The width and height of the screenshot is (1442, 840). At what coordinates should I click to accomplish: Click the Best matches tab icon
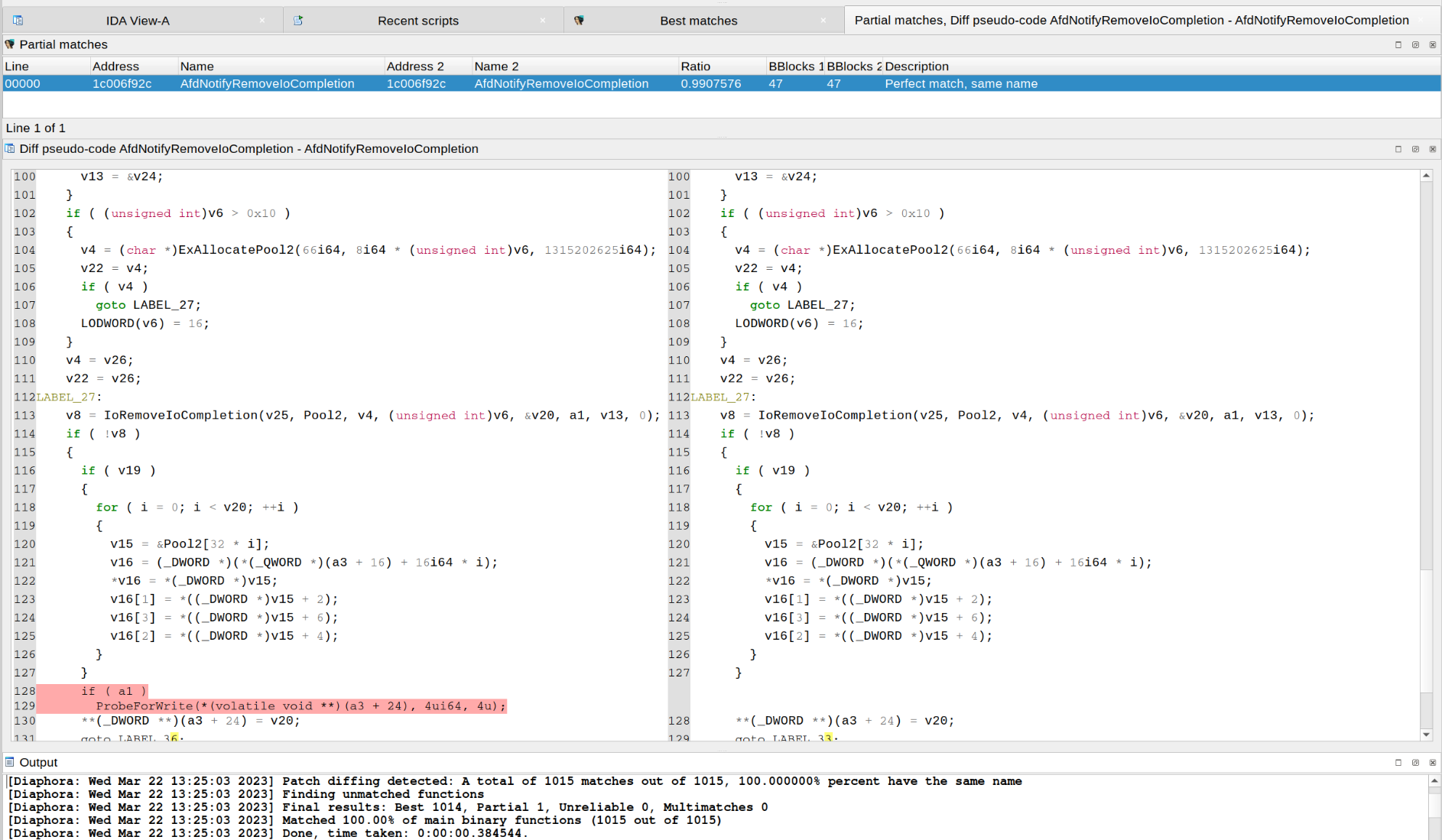[x=579, y=21]
